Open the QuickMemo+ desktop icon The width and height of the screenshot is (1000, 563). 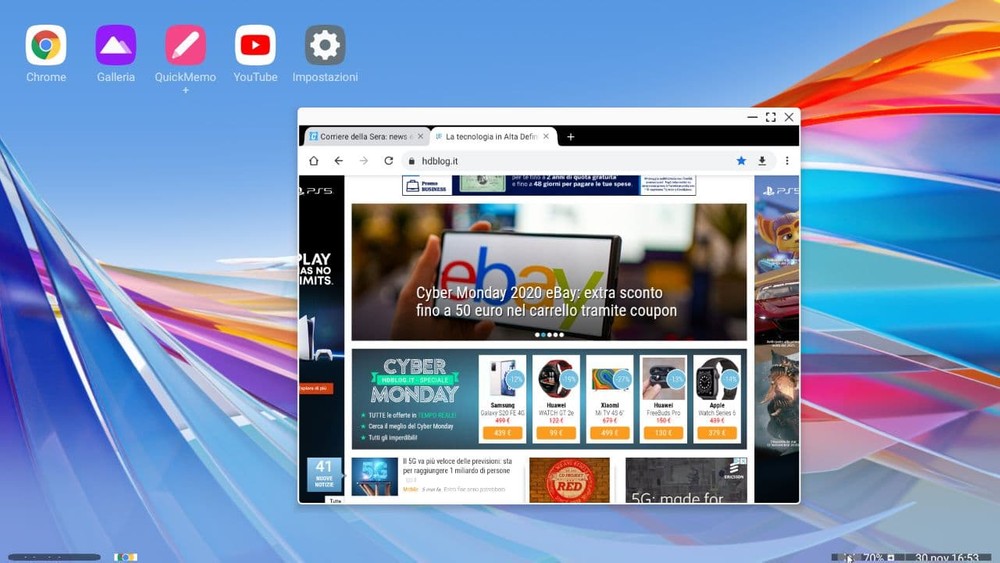click(186, 45)
